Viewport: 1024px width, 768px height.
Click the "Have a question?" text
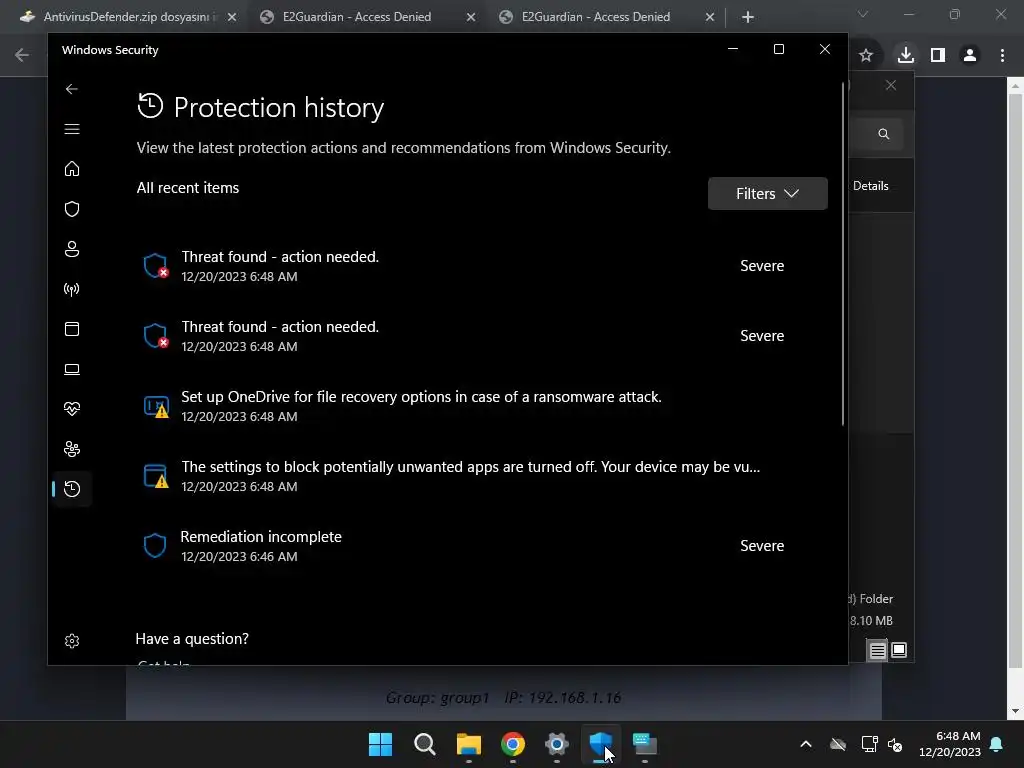(x=192, y=639)
